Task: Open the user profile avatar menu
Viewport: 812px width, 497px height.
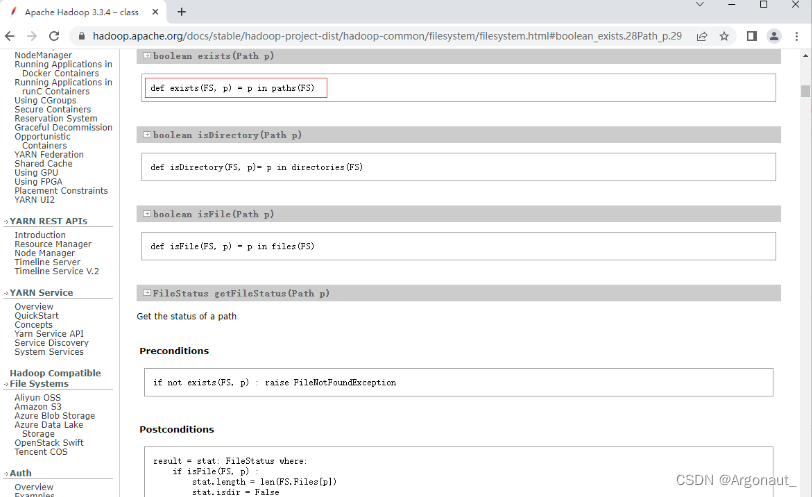Action: point(774,36)
